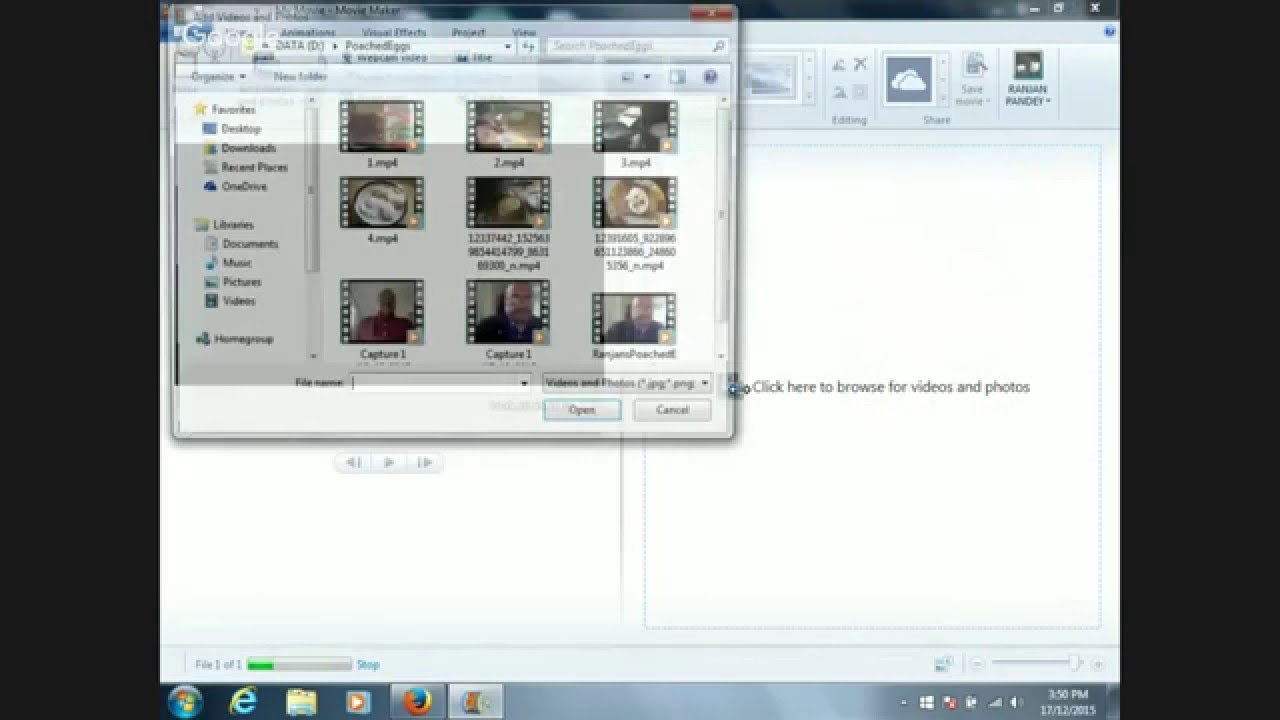Open the Videos and Photos file type dropdown
The image size is (1280, 720).
tap(627, 383)
